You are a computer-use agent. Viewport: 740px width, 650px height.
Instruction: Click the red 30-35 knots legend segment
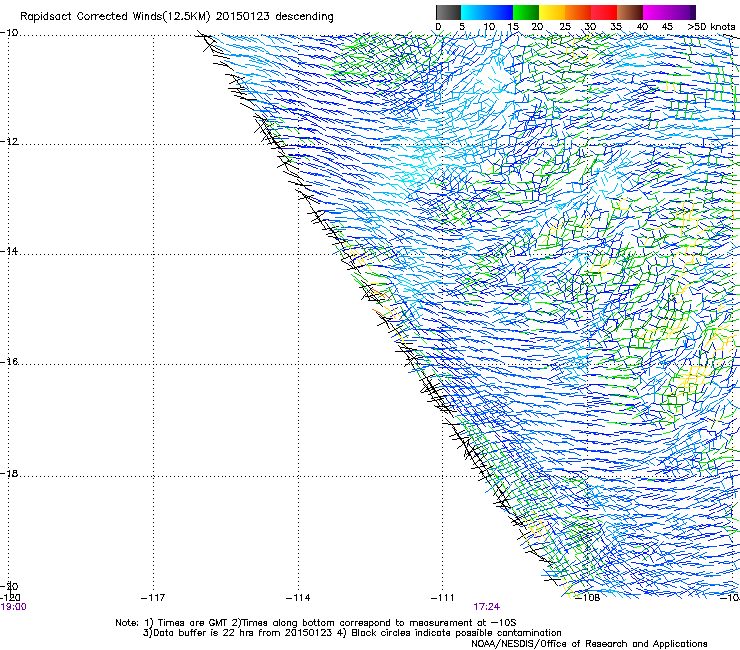[604, 12]
